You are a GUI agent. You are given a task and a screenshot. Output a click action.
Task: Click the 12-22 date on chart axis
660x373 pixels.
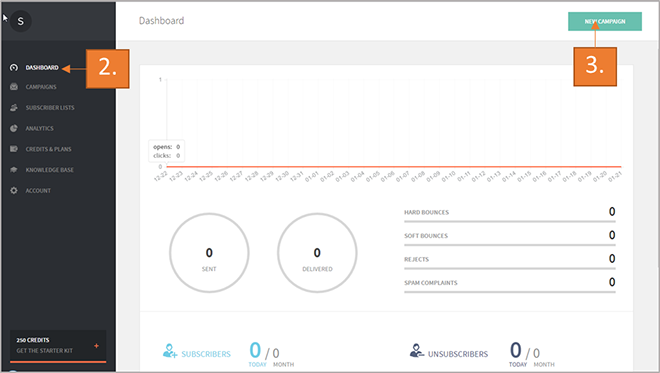coord(160,176)
